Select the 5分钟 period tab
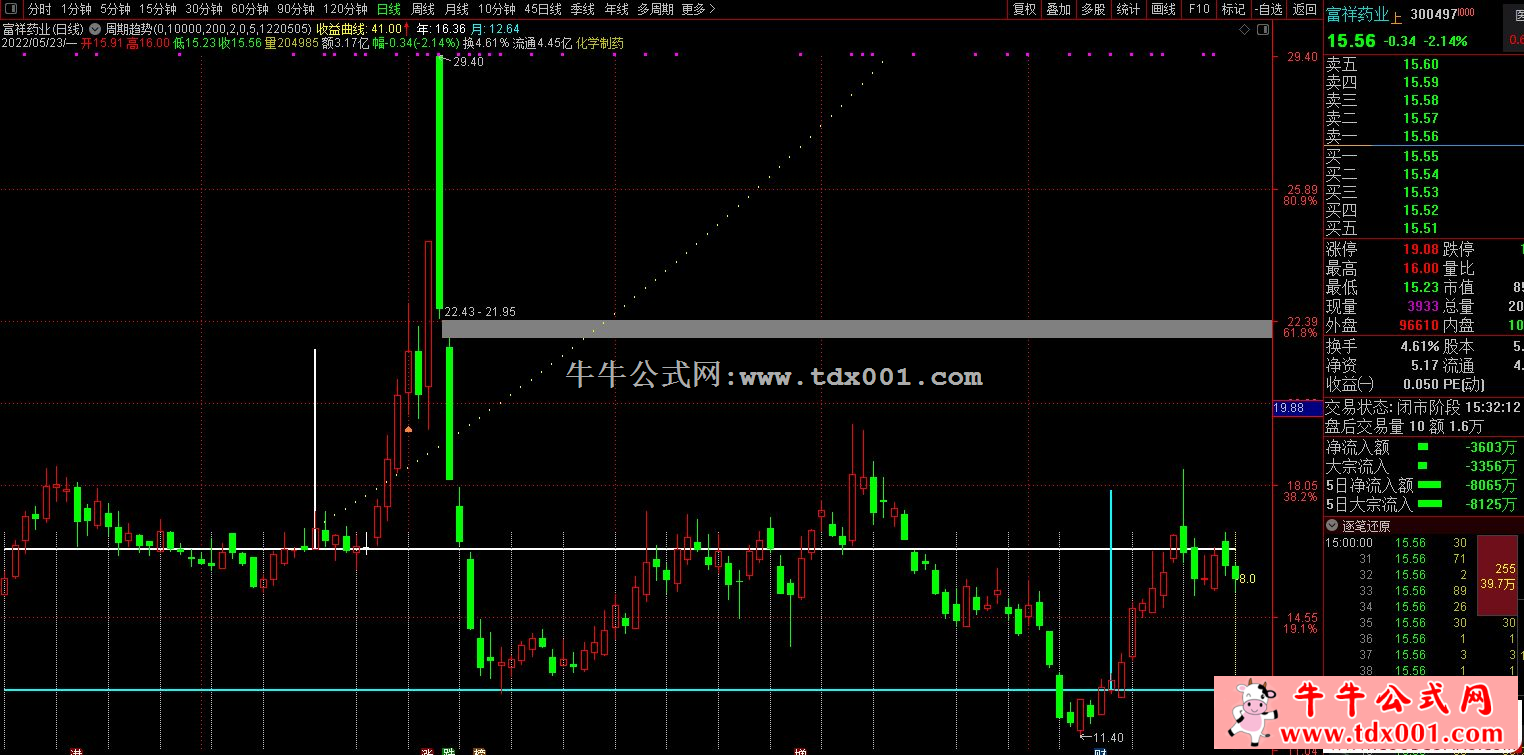1524x755 pixels. pos(115,9)
